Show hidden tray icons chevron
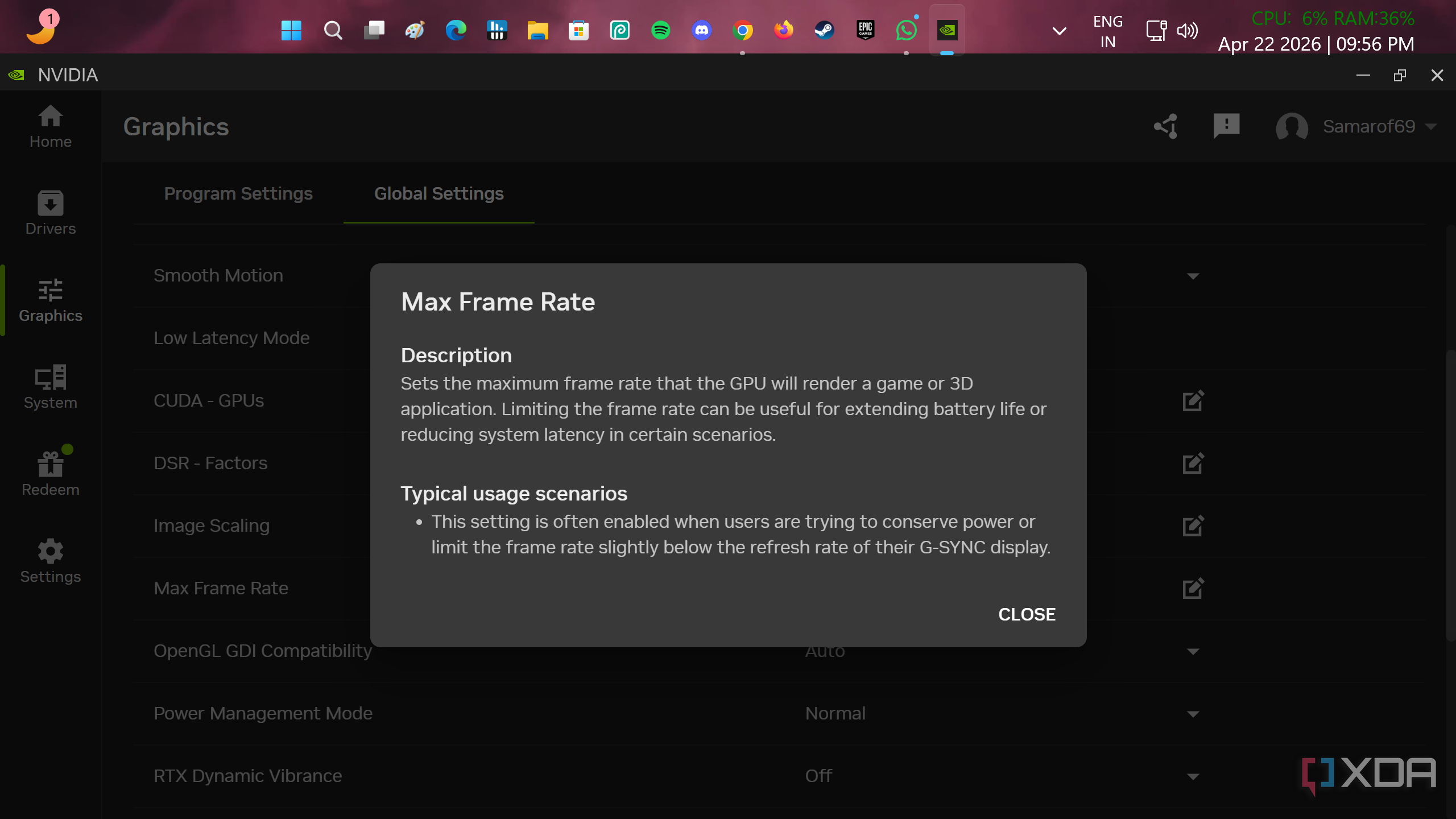The height and width of the screenshot is (819, 1456). pyautogui.click(x=1059, y=31)
